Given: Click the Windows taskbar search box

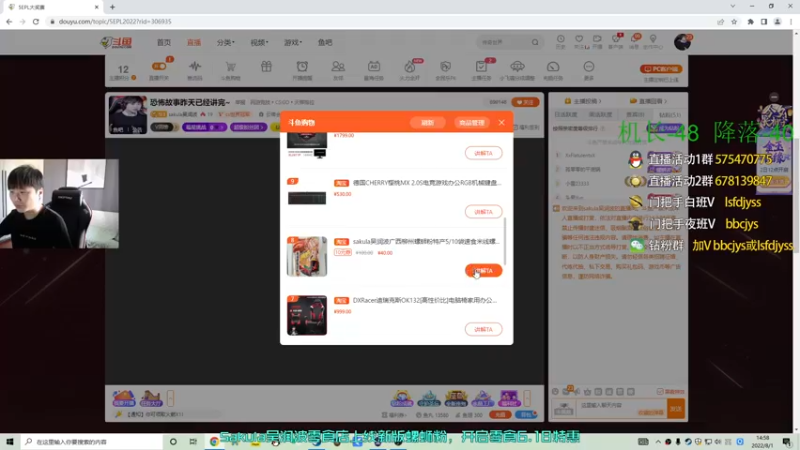Looking at the screenshot, I should coord(92,442).
